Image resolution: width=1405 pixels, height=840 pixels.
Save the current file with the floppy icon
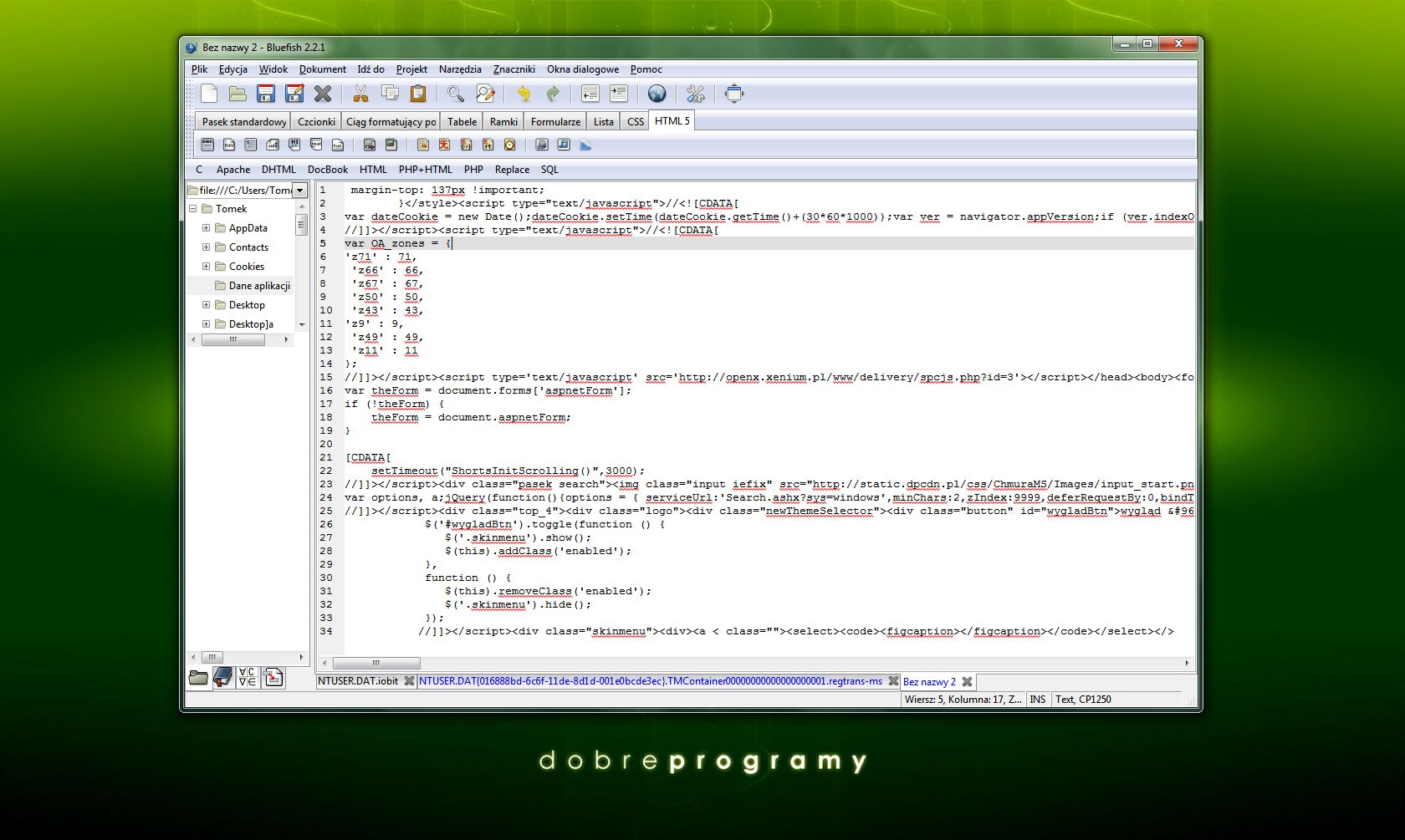[266, 94]
